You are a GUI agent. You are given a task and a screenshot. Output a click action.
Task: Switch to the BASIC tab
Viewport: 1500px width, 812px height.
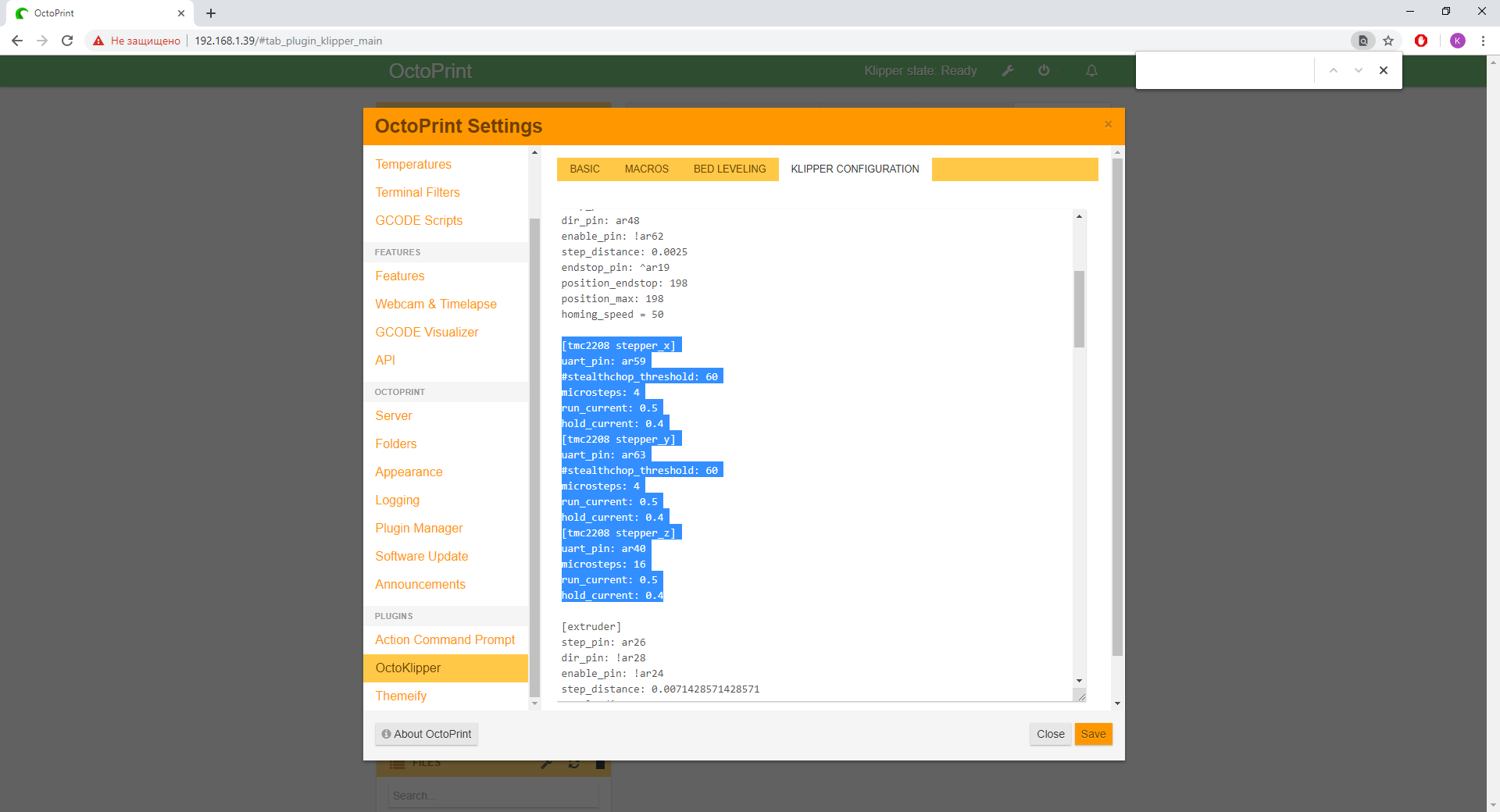[584, 169]
